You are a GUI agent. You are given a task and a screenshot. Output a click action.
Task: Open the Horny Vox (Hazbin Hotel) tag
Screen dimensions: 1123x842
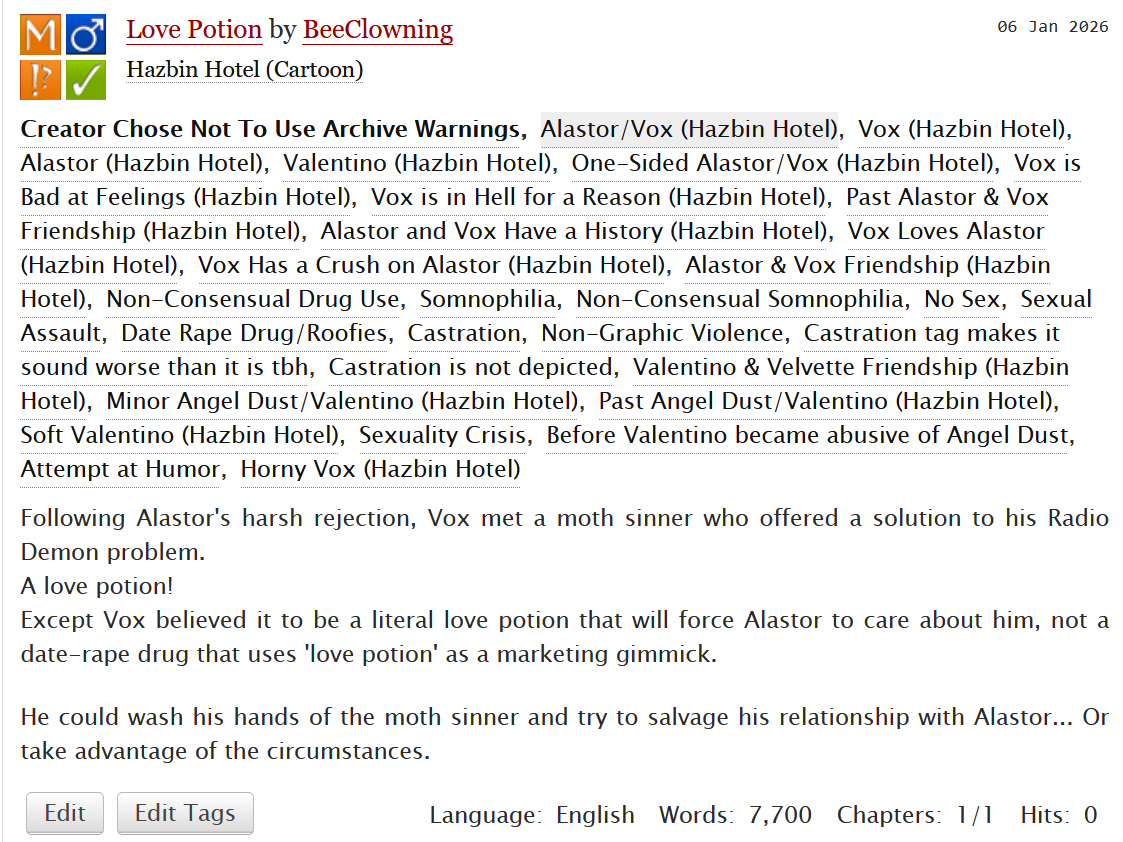380,469
